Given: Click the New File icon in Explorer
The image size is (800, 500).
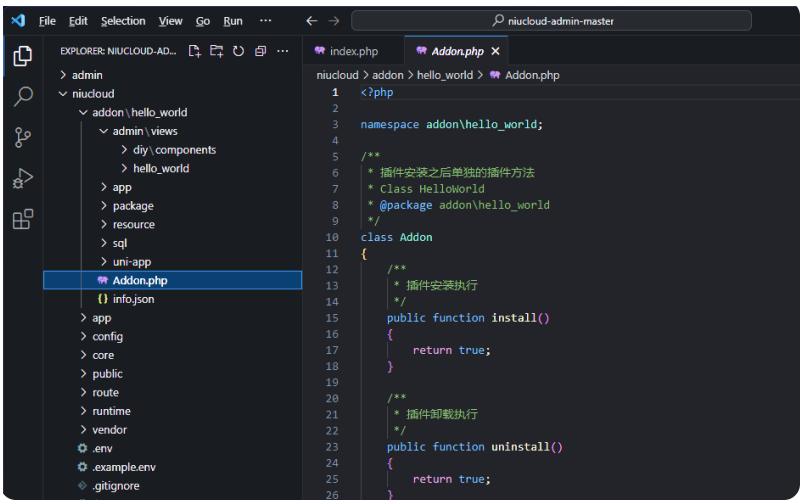Looking at the screenshot, I should click(194, 51).
